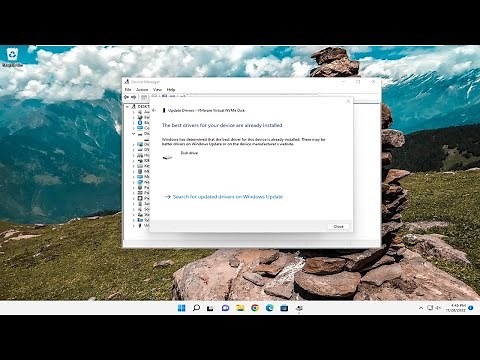The image size is (480, 360).
Task: Select the Network adapters icon
Action: [x=140, y=182]
